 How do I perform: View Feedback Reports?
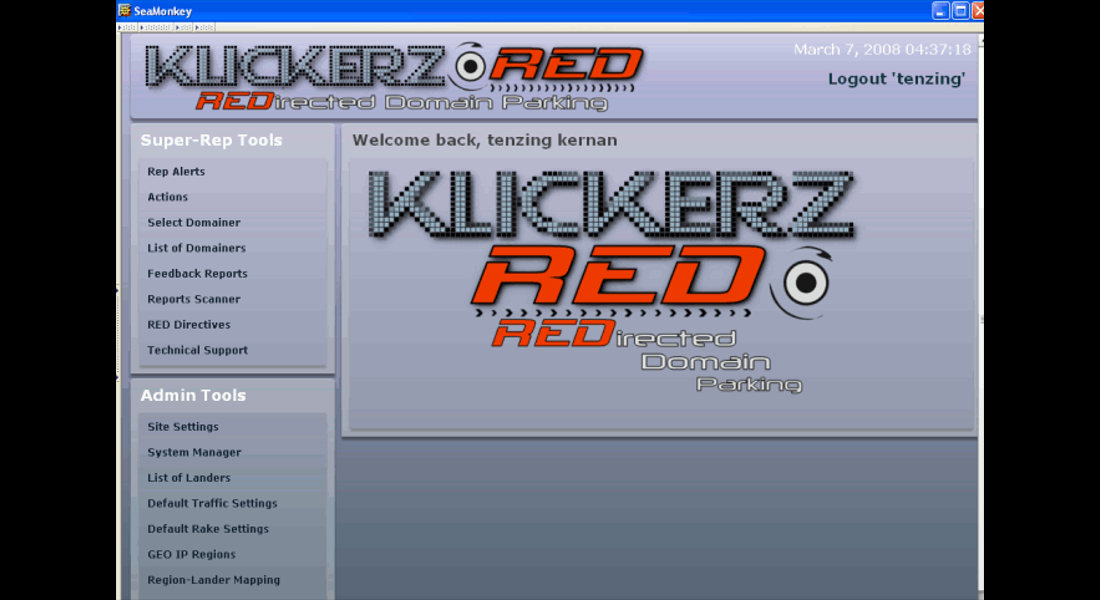[x=197, y=274]
